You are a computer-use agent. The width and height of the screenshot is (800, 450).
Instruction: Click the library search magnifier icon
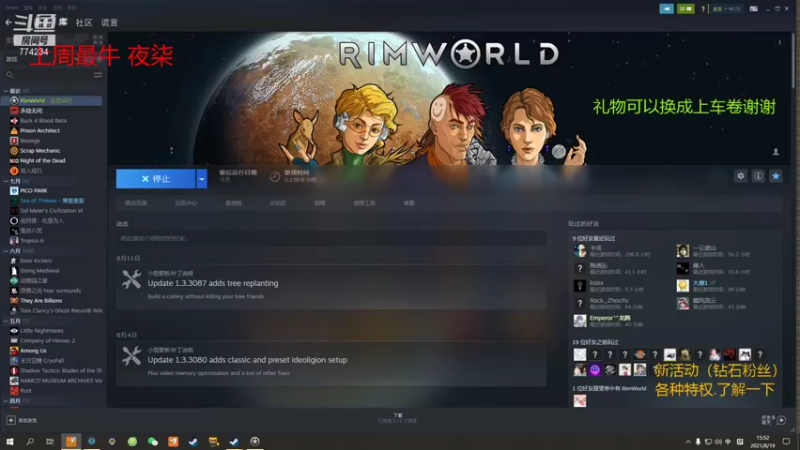[10, 74]
